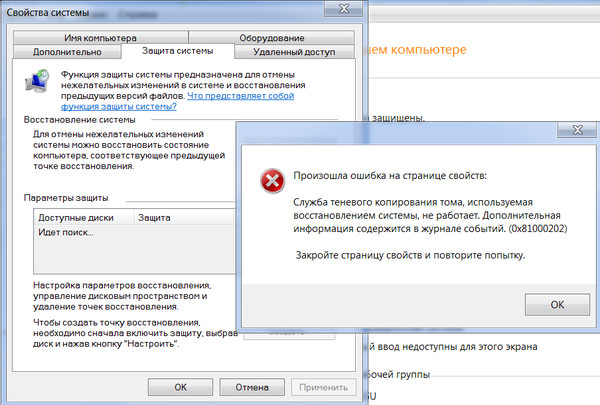Click the system protection computer icon
This screenshot has width=600, height=405.
pyautogui.click(x=38, y=81)
